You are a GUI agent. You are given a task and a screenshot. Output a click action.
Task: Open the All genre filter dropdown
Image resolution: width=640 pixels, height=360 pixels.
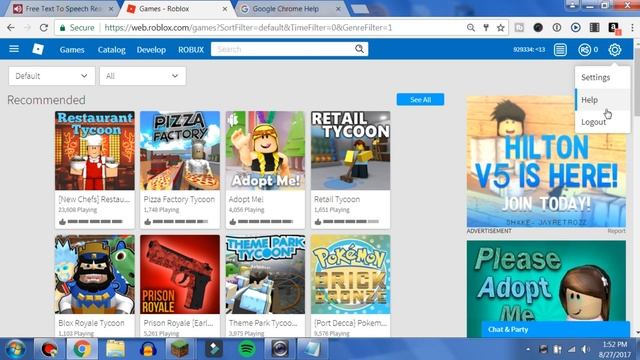[142, 76]
